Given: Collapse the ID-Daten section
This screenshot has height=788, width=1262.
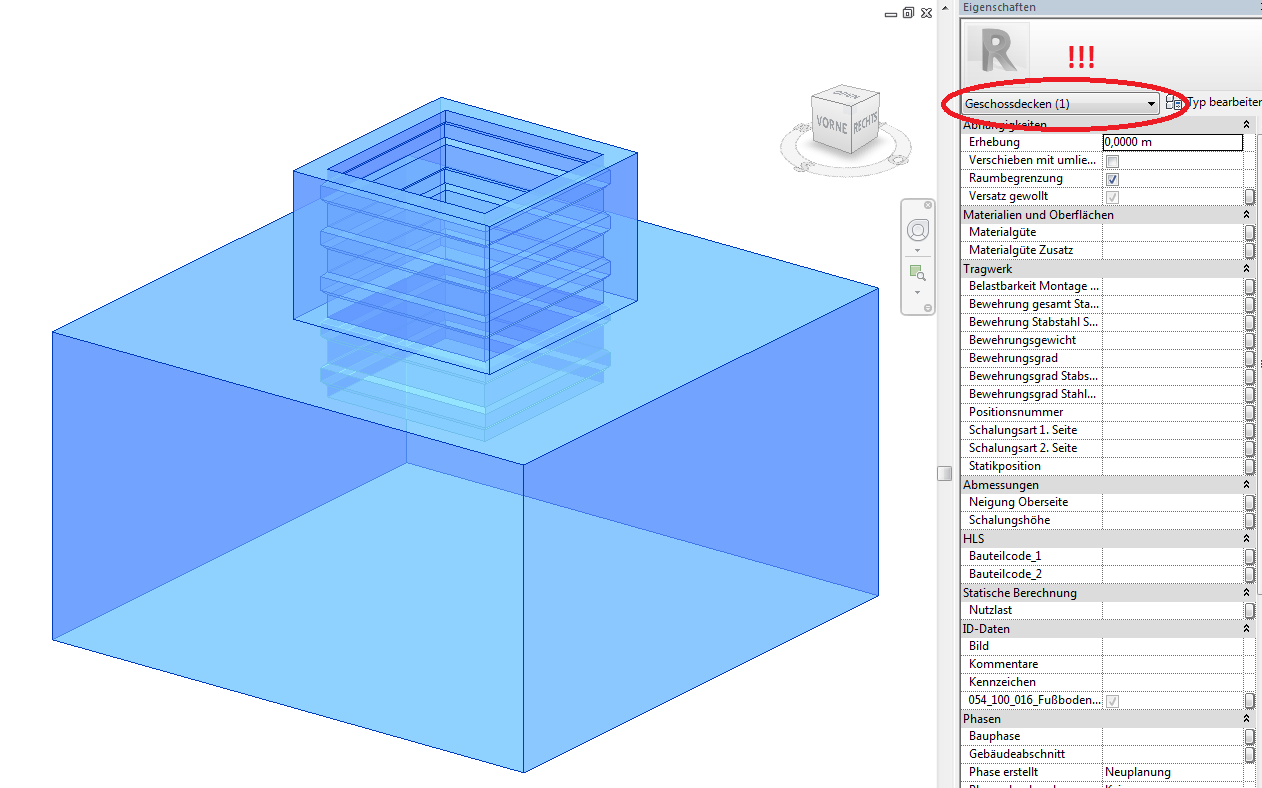Looking at the screenshot, I should (x=1246, y=628).
